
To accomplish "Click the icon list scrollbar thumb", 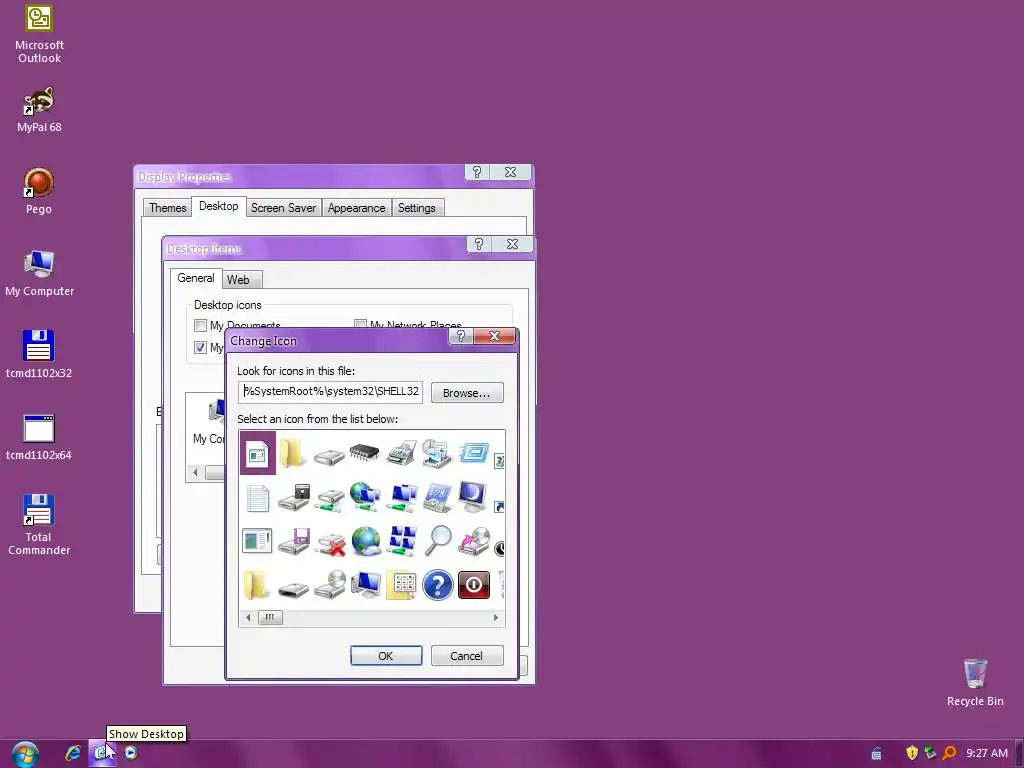I will (270, 617).
